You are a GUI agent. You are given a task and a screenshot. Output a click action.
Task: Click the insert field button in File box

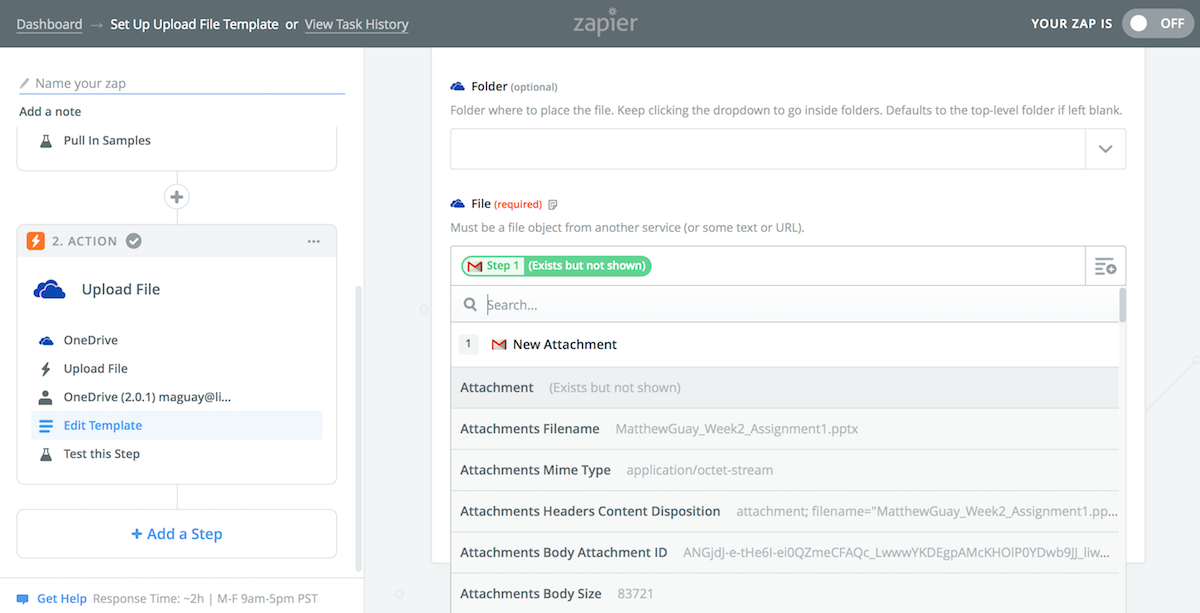click(1105, 266)
